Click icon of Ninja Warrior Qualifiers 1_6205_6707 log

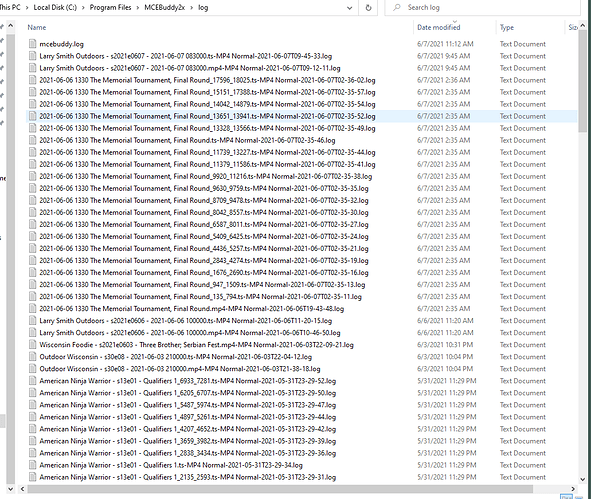(33, 393)
